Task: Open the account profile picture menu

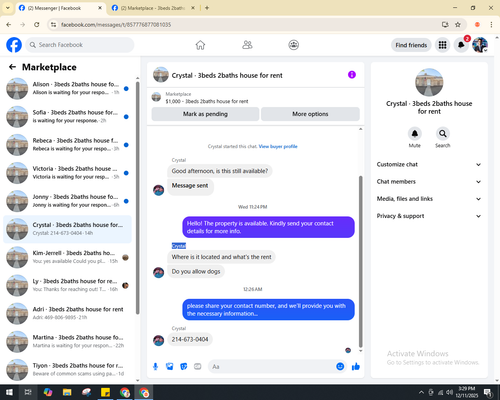Action: coord(480,45)
